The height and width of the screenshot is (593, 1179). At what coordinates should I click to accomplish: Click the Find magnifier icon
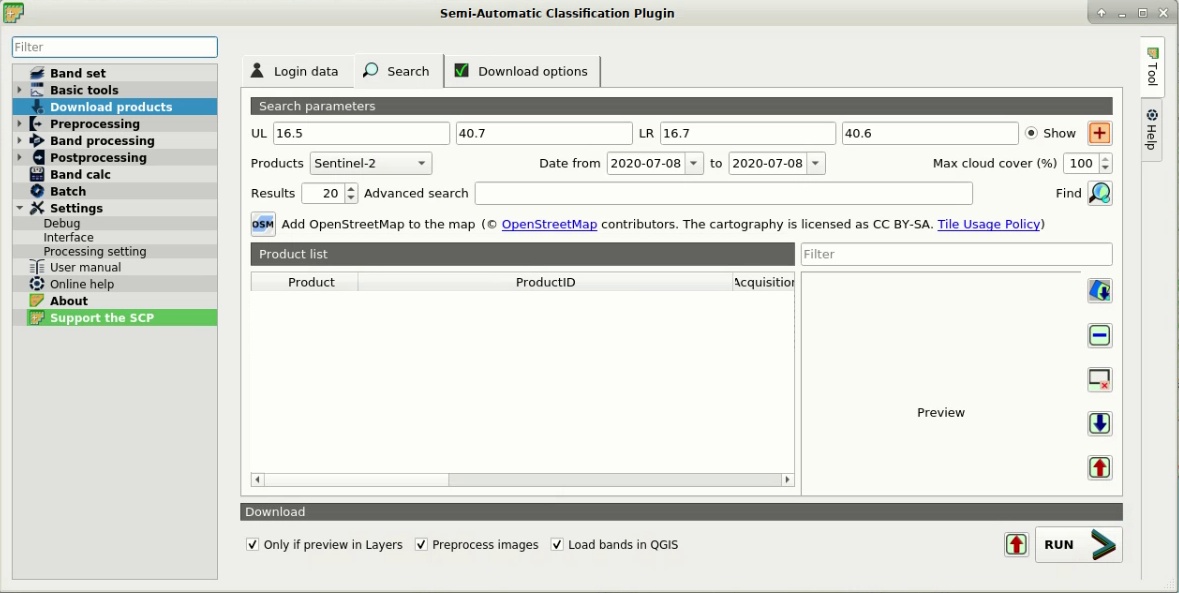(1099, 193)
